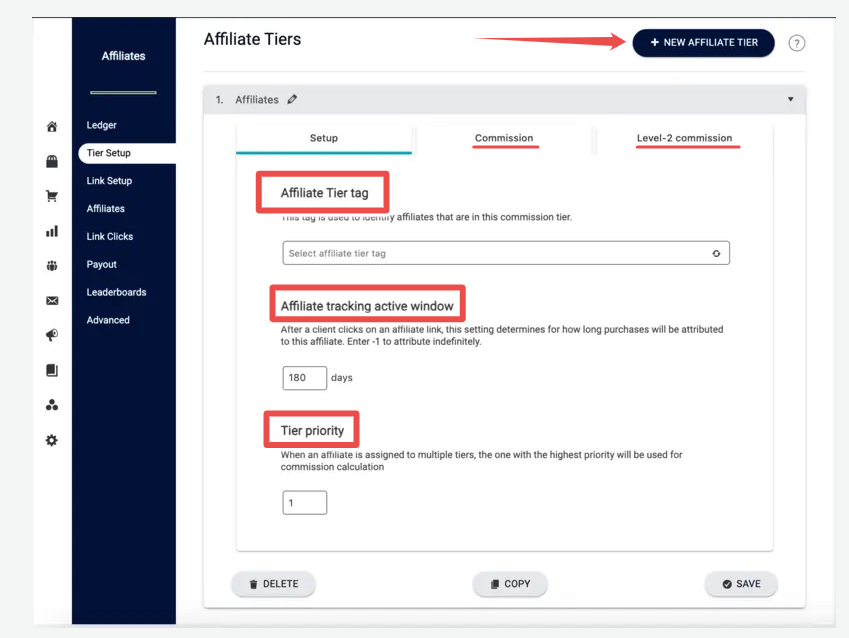Open Leaderboards in sidebar menu
849x638 pixels.
tap(116, 292)
